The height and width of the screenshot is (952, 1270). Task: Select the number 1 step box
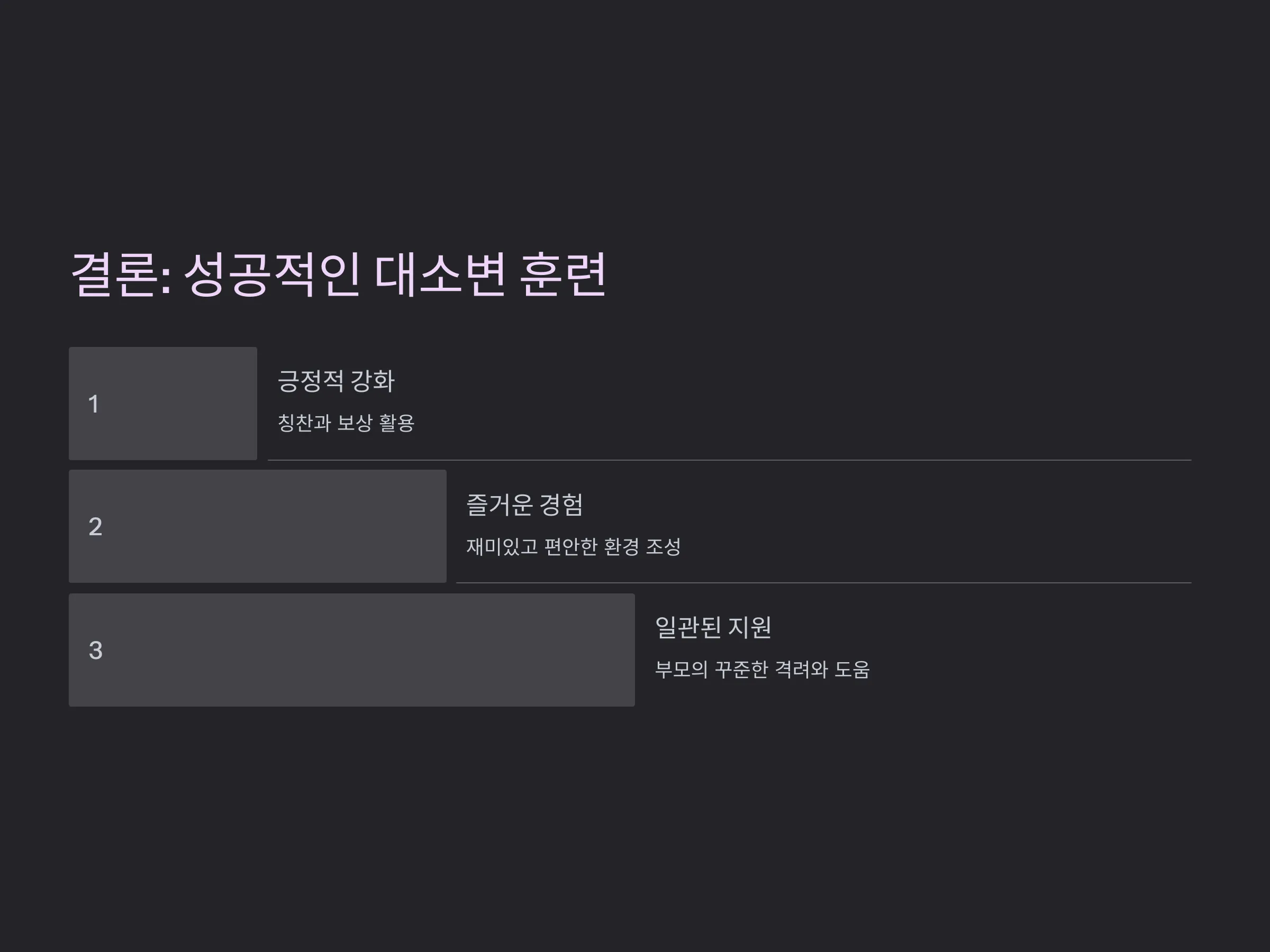tap(163, 404)
